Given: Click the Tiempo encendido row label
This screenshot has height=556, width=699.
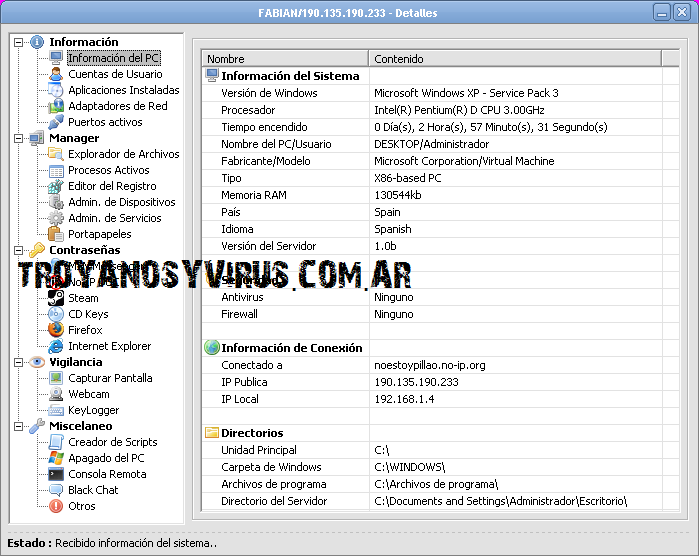Looking at the screenshot, I should (264, 127).
